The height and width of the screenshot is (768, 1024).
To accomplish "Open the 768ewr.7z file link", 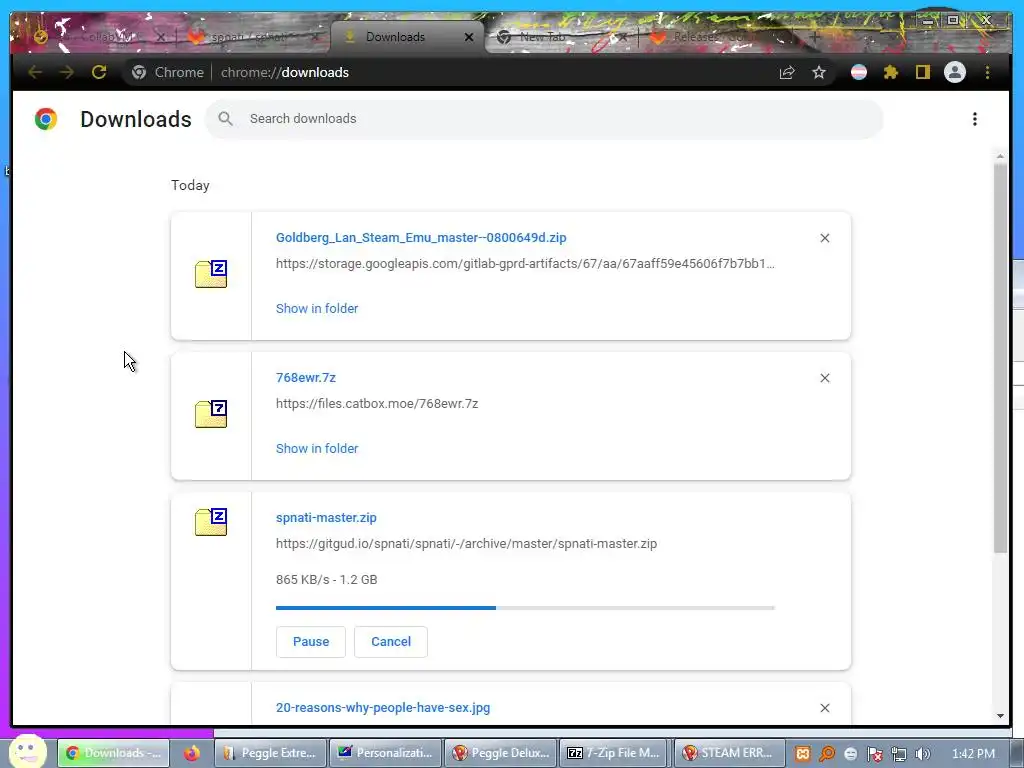I will click(x=306, y=377).
